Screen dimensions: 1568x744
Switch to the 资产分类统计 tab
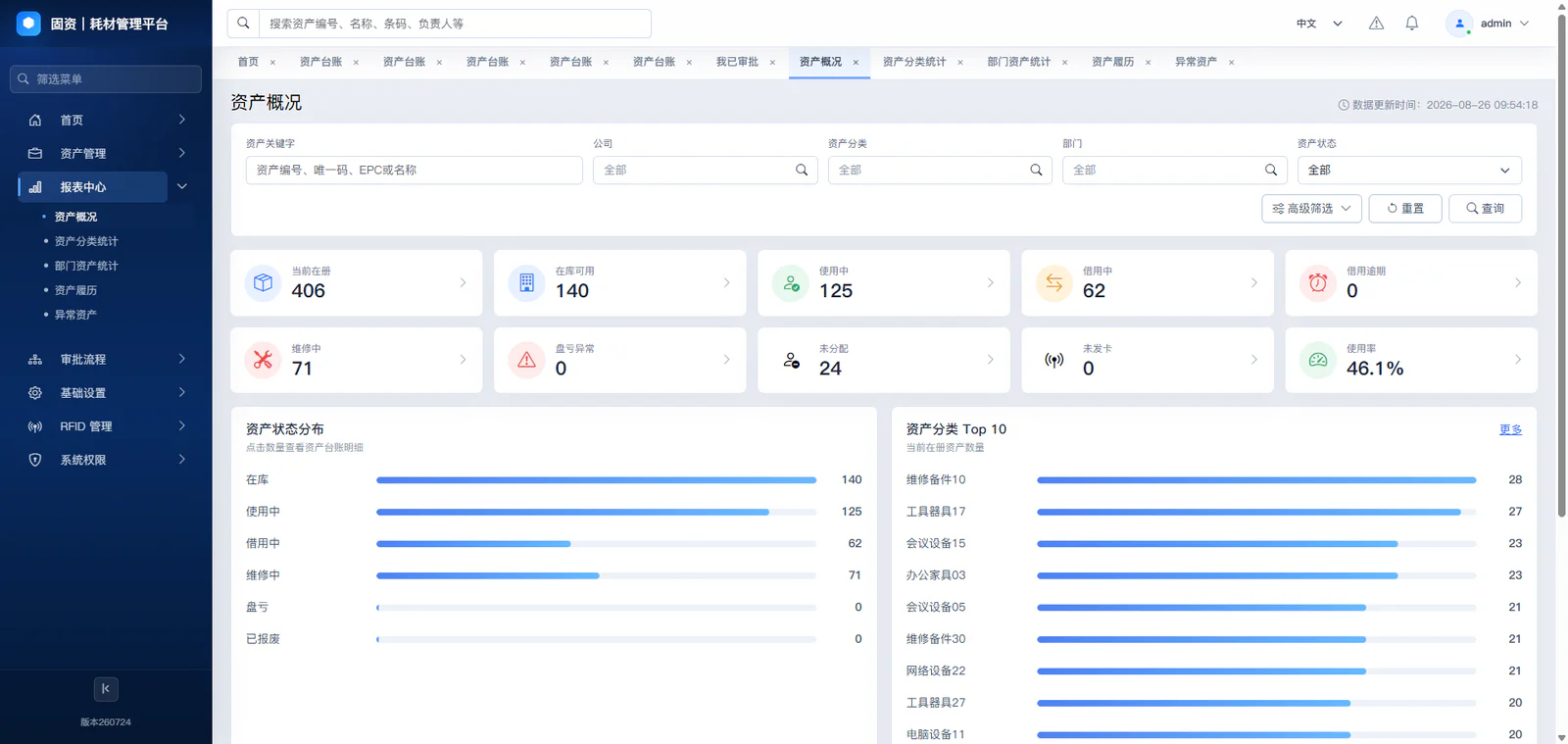pos(914,62)
